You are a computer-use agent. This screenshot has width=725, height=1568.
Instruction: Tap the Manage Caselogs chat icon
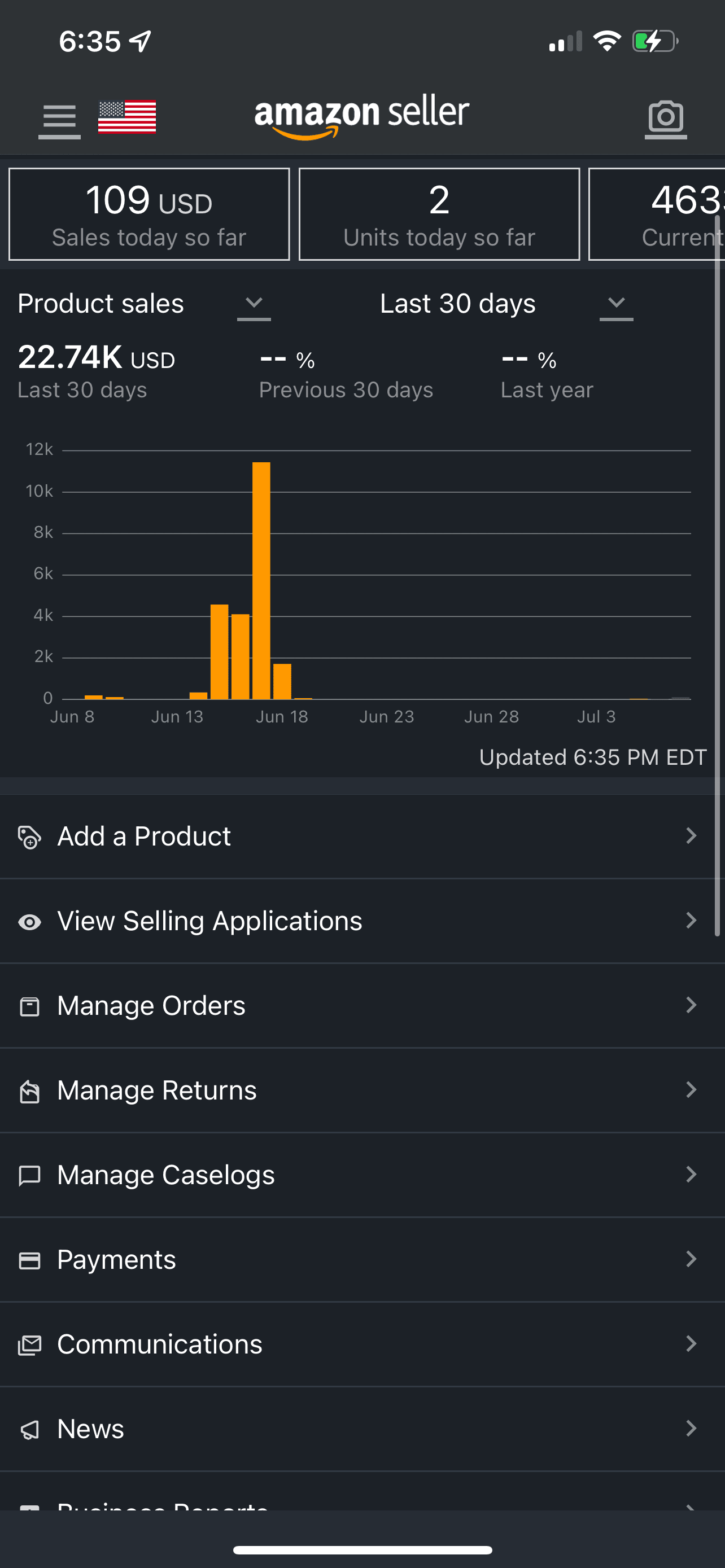[x=29, y=1175]
